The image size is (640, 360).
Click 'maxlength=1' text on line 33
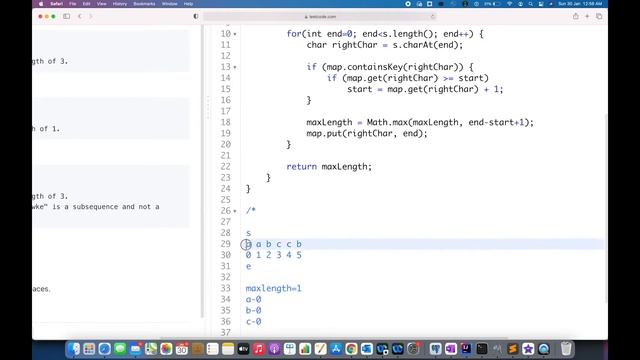click(273, 289)
